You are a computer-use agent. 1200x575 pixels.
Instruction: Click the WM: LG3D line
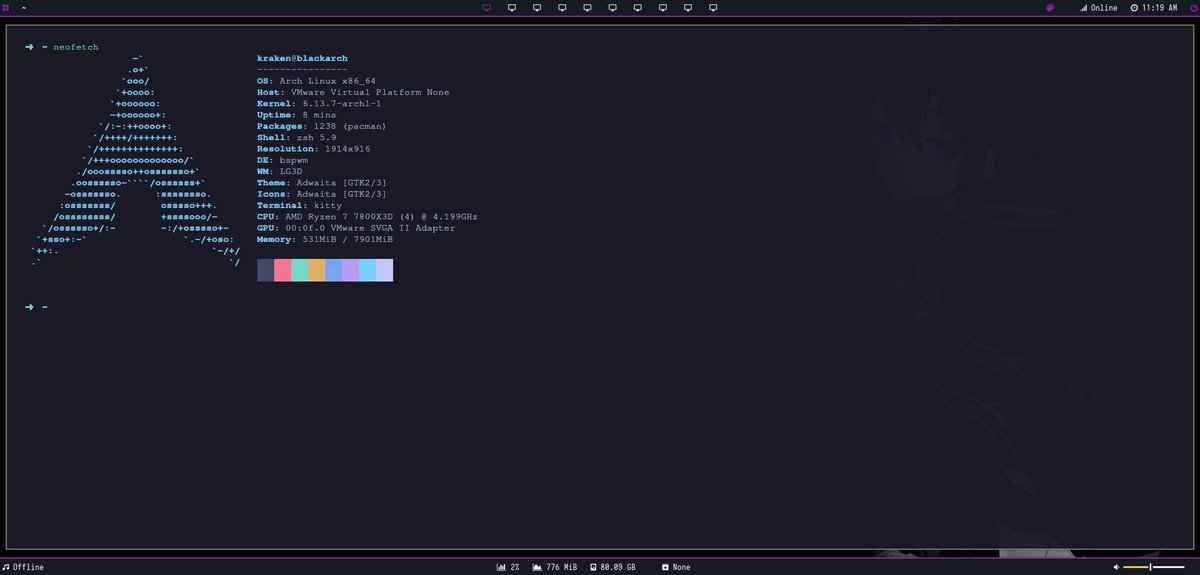tap(279, 171)
